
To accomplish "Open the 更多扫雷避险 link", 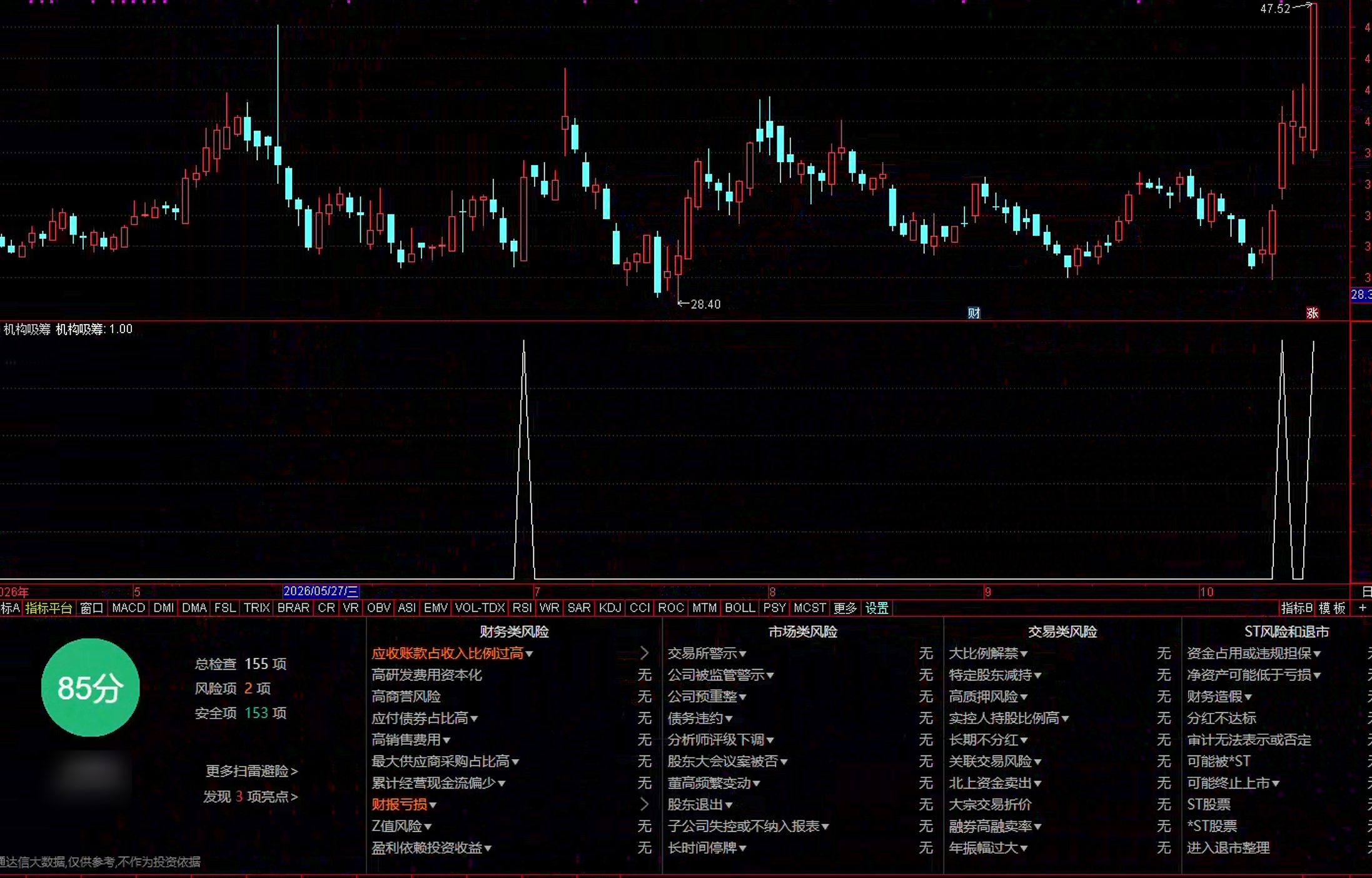I will click(252, 771).
